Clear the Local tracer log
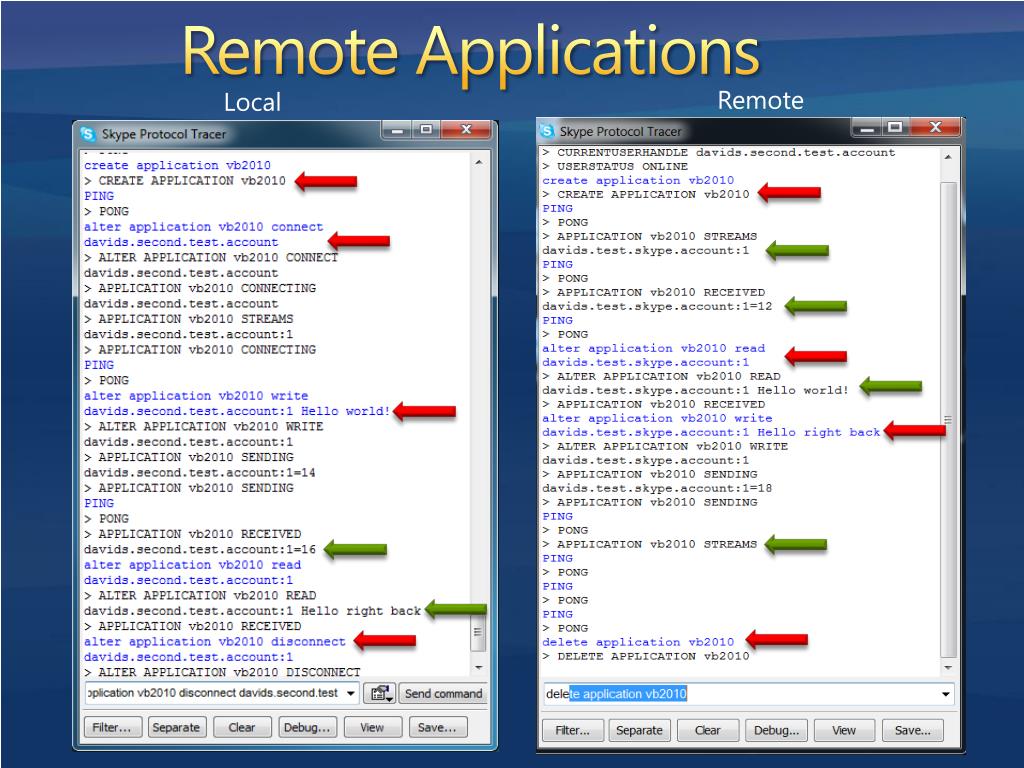 click(x=242, y=727)
